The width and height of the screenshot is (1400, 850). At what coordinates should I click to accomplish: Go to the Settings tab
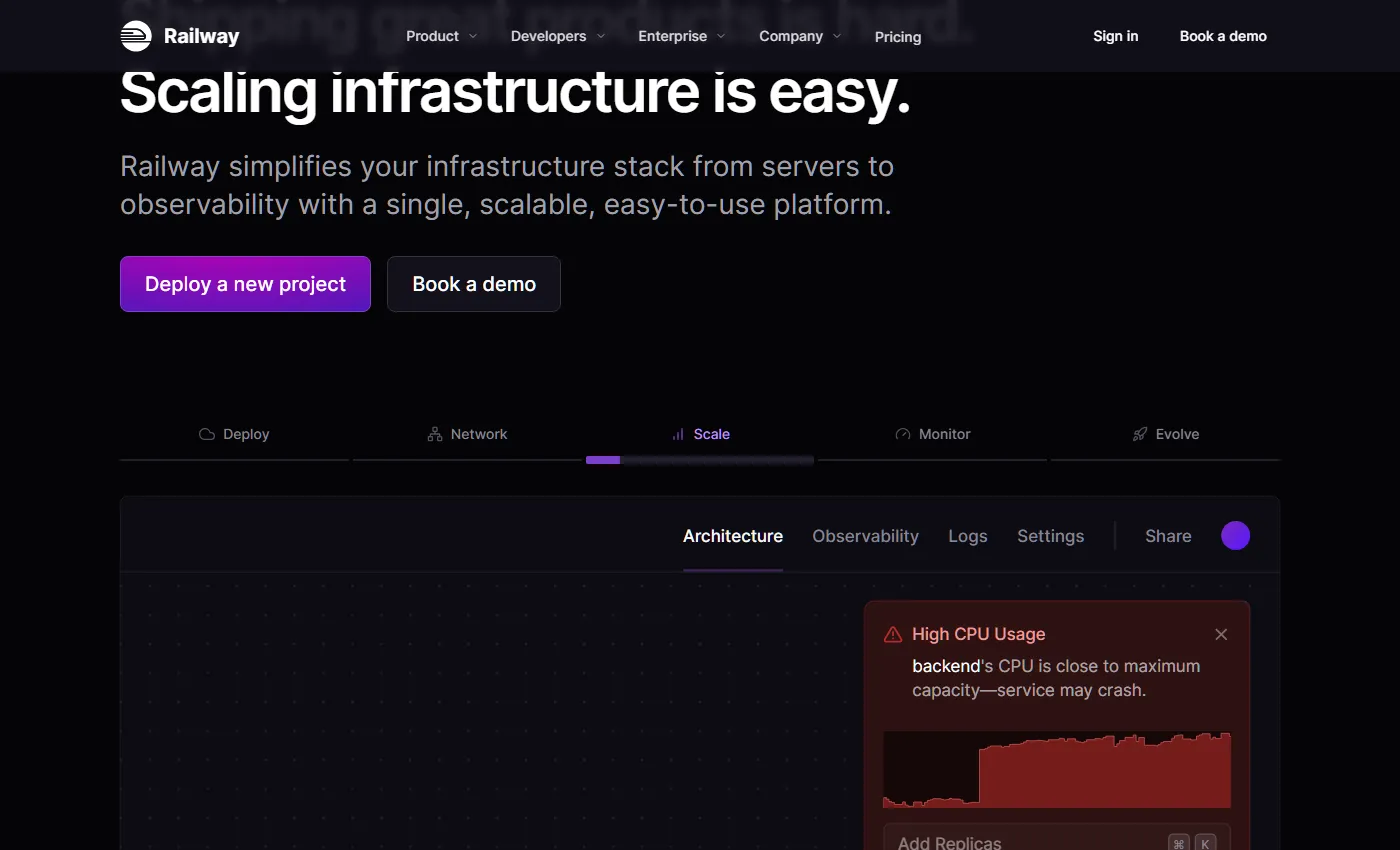pyautogui.click(x=1050, y=536)
